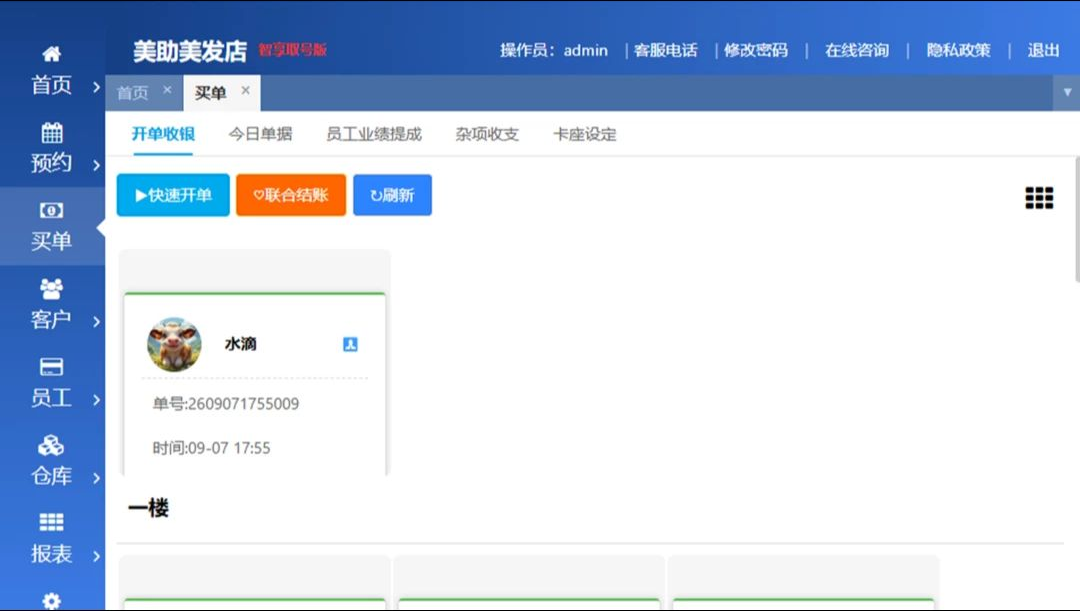Open the 卡座设定 tab
This screenshot has height=611, width=1080.
point(585,134)
